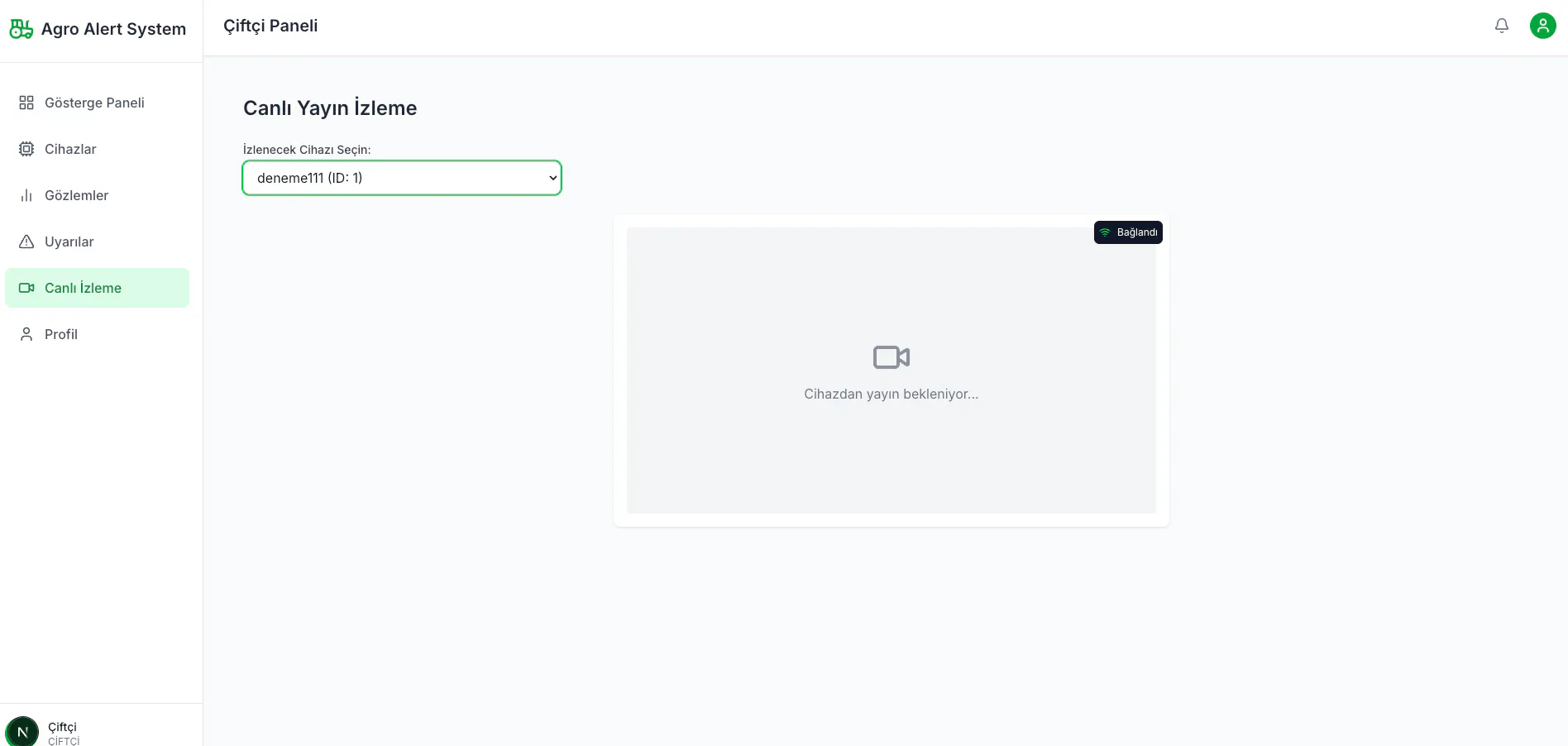The width and height of the screenshot is (1568, 746).
Task: Click the Agro Alert System tractor logo
Action: (21, 29)
